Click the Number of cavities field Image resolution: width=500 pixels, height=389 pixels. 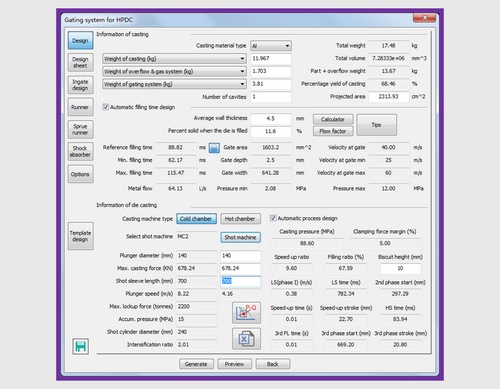point(271,97)
